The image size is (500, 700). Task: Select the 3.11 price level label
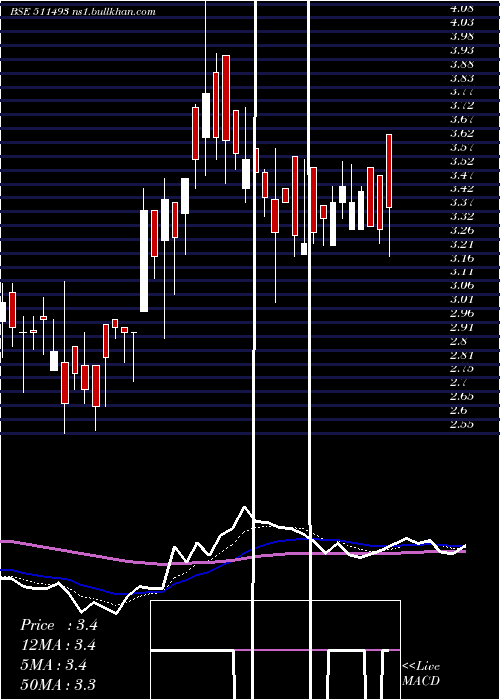(x=462, y=271)
